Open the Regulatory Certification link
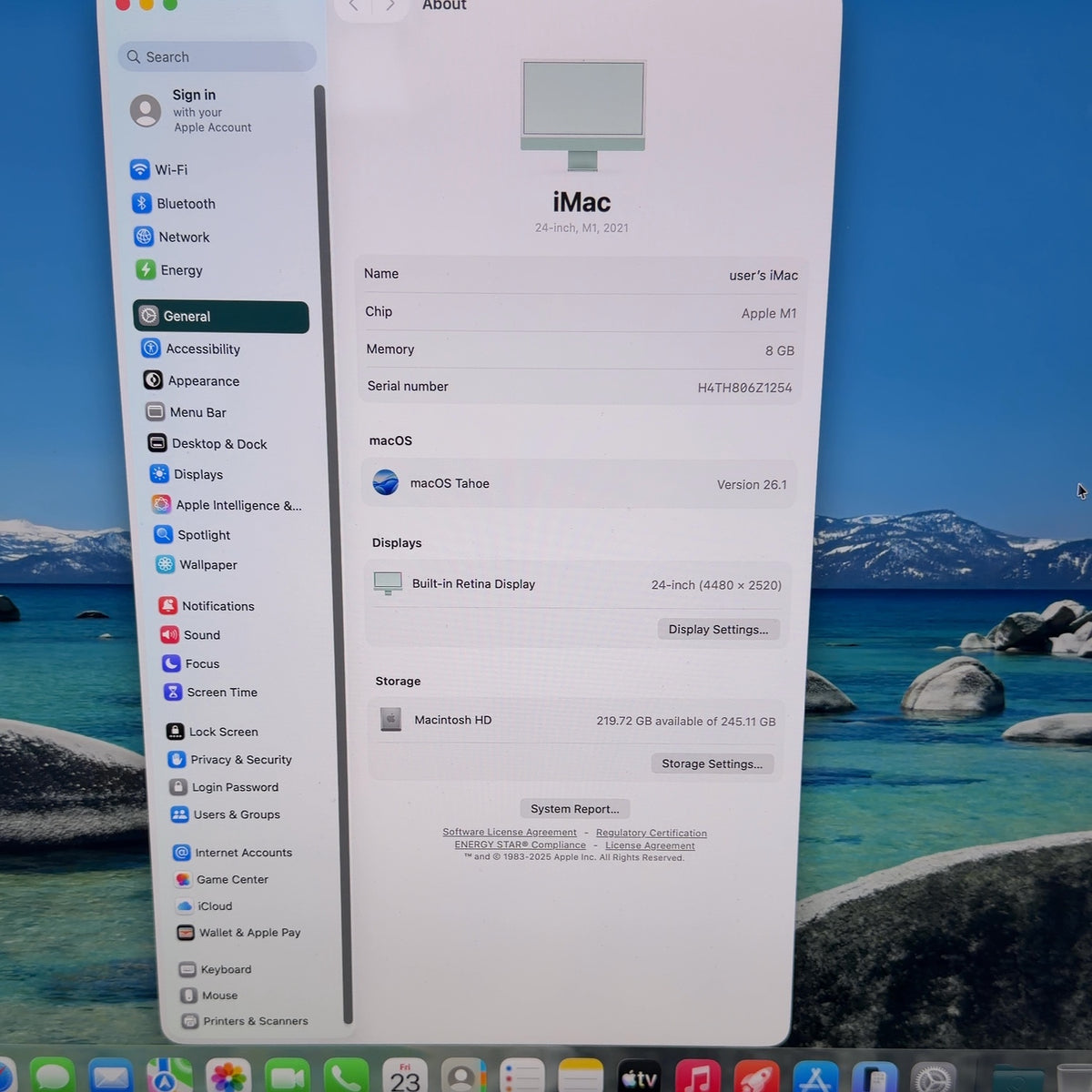Viewport: 1092px width, 1092px height. [x=652, y=834]
